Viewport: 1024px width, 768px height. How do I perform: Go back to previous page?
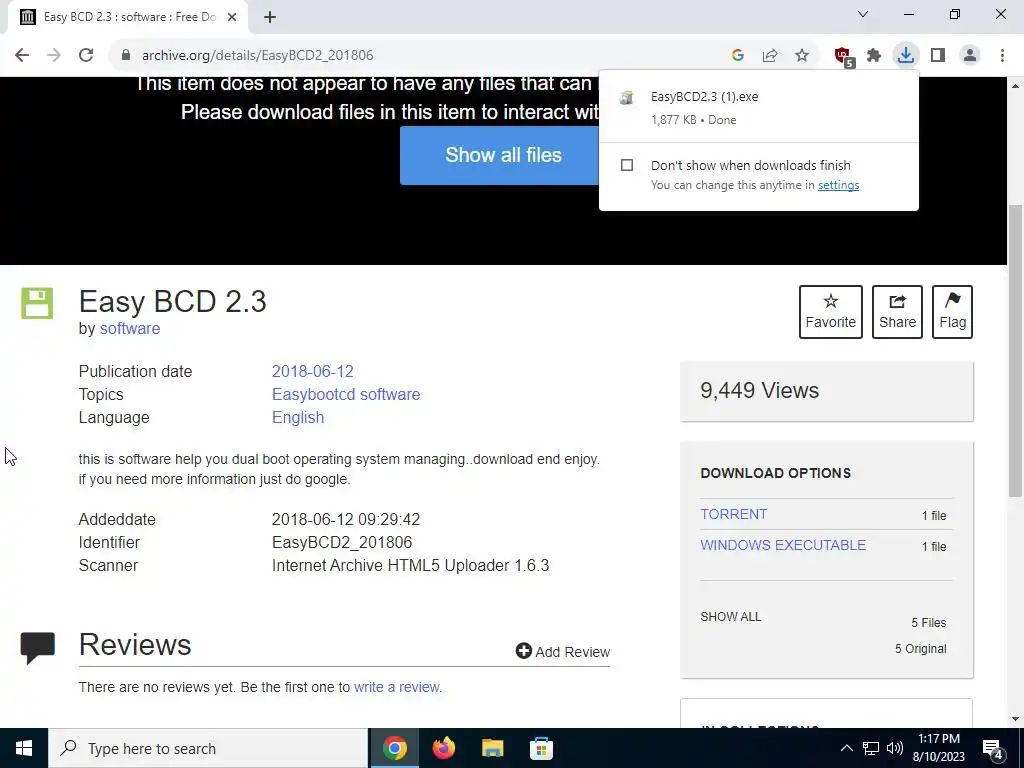point(22,56)
